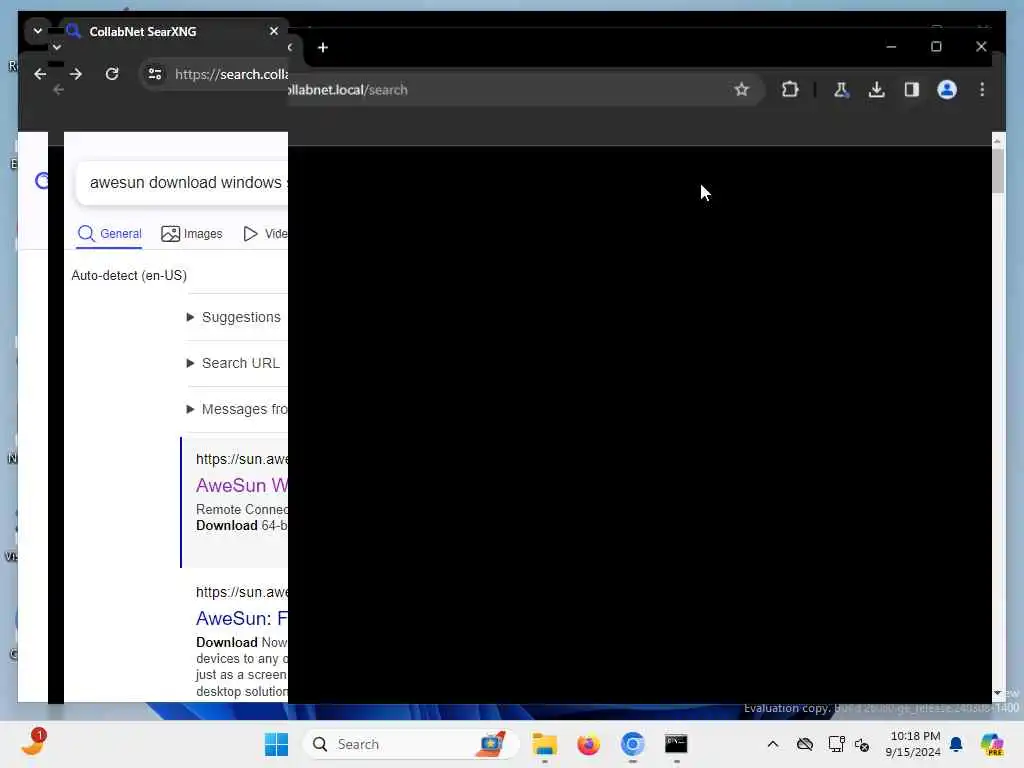This screenshot has width=1024, height=768.
Task: Open the purple AweSun W result link
Action: pos(242,486)
